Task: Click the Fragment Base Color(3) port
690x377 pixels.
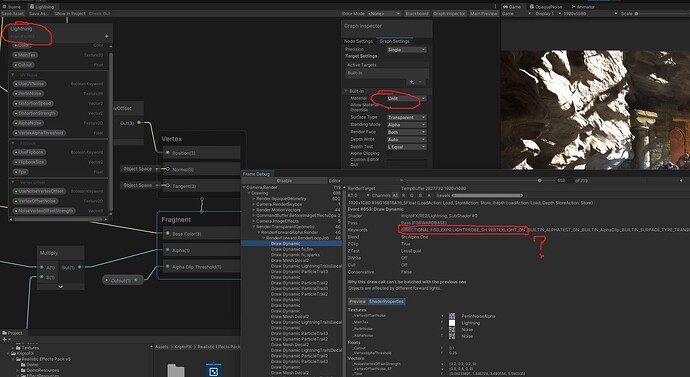Action: 167,233
